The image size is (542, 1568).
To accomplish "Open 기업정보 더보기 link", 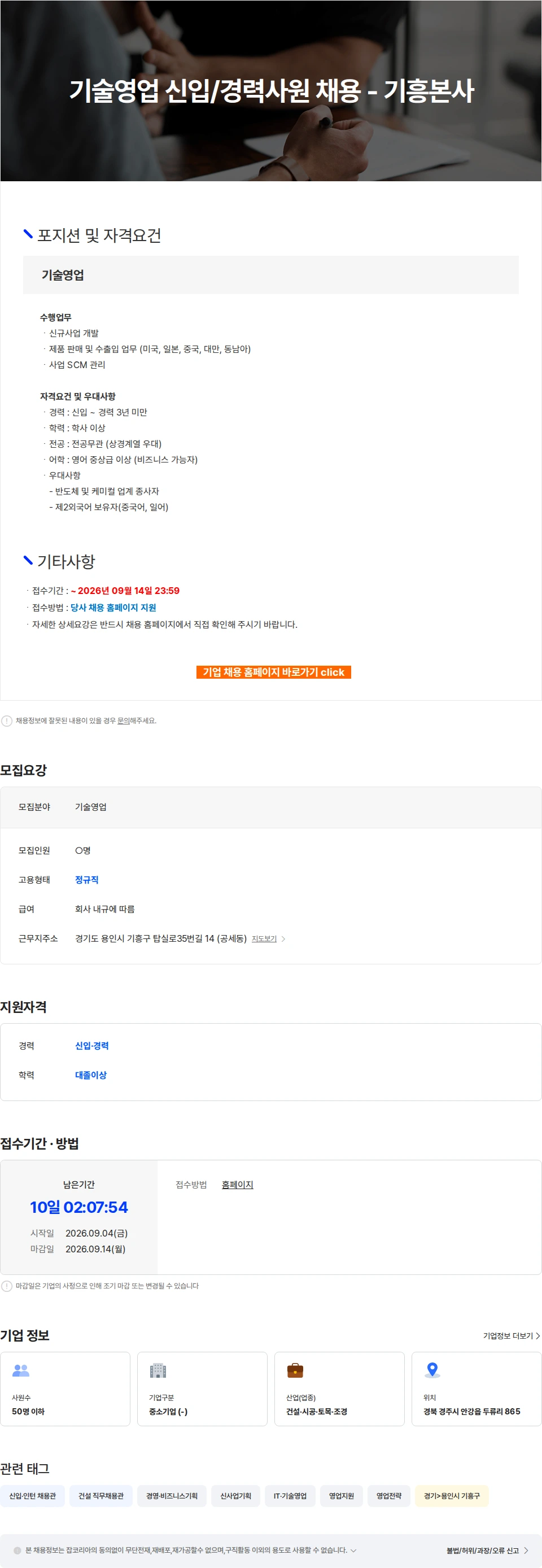I will pyautogui.click(x=511, y=1335).
